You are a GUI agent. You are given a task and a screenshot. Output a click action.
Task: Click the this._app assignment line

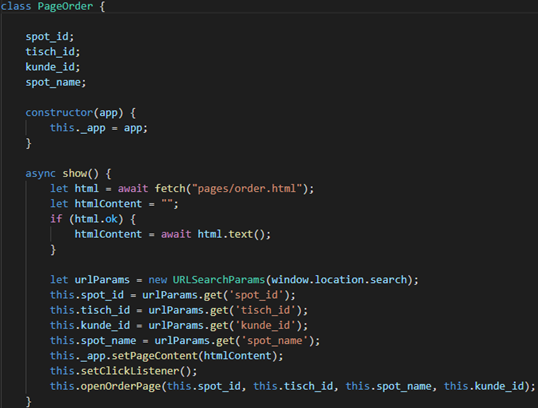pos(99,128)
